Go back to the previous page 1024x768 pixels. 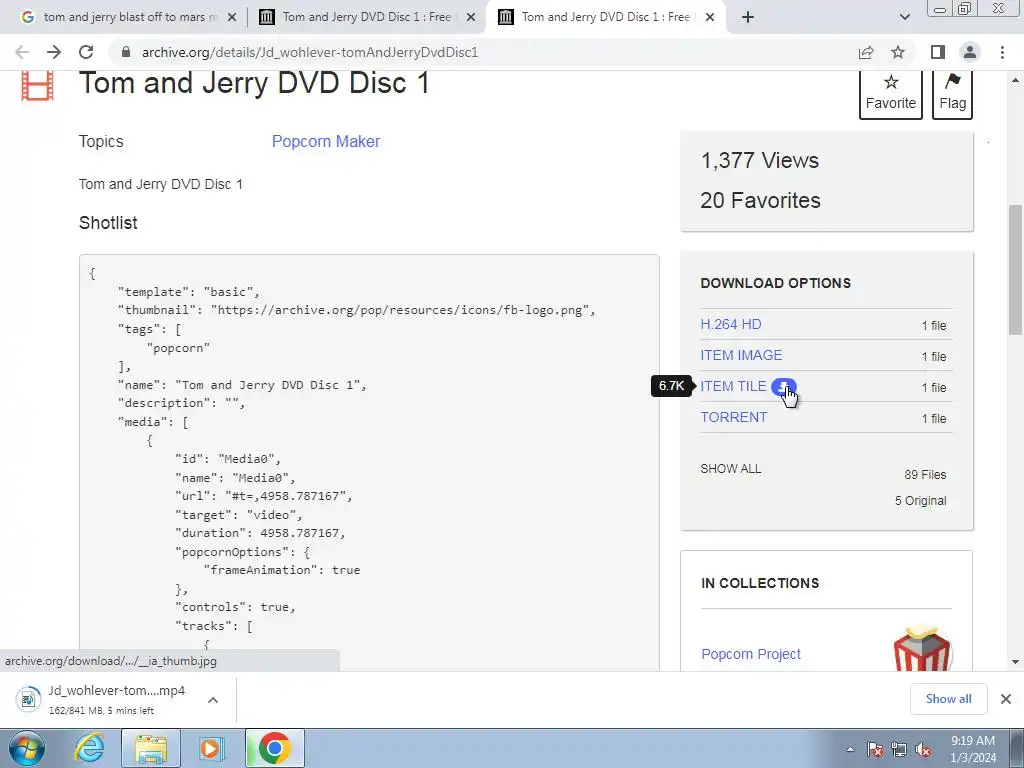tap(22, 52)
